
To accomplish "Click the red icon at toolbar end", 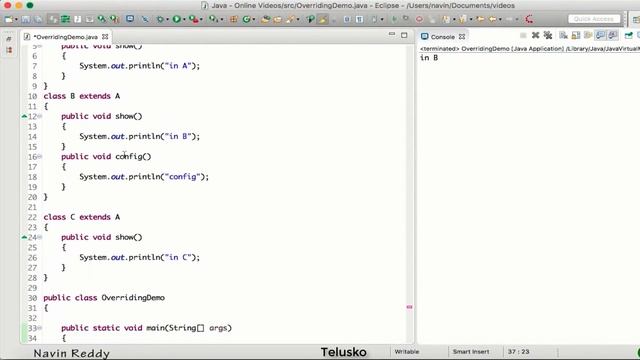I will (529, 19).
